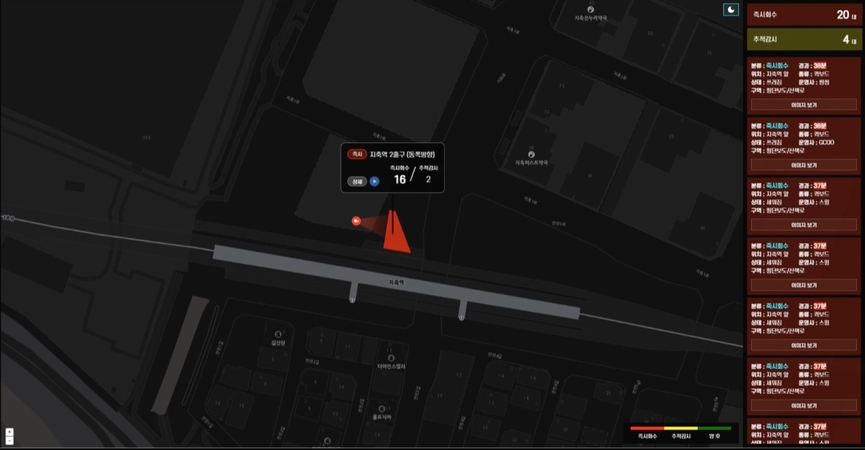Open 이미지 보기 on the fifth card
The width and height of the screenshot is (865, 450).
(803, 345)
